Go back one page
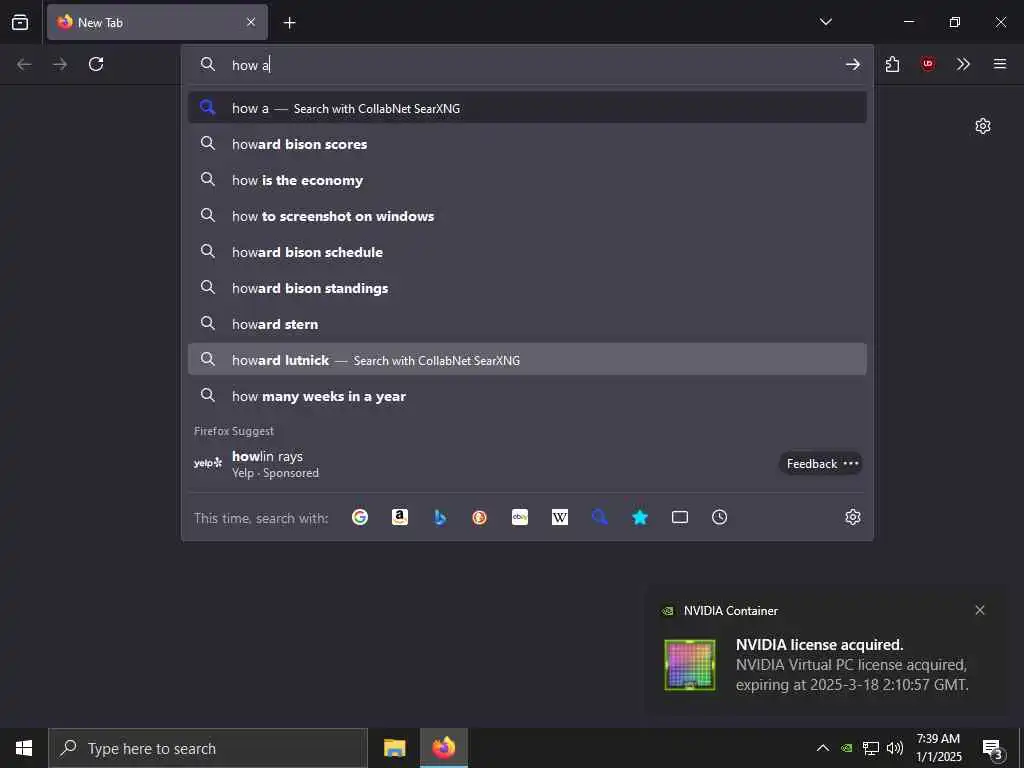Screen dimensions: 1024x768 24,64
